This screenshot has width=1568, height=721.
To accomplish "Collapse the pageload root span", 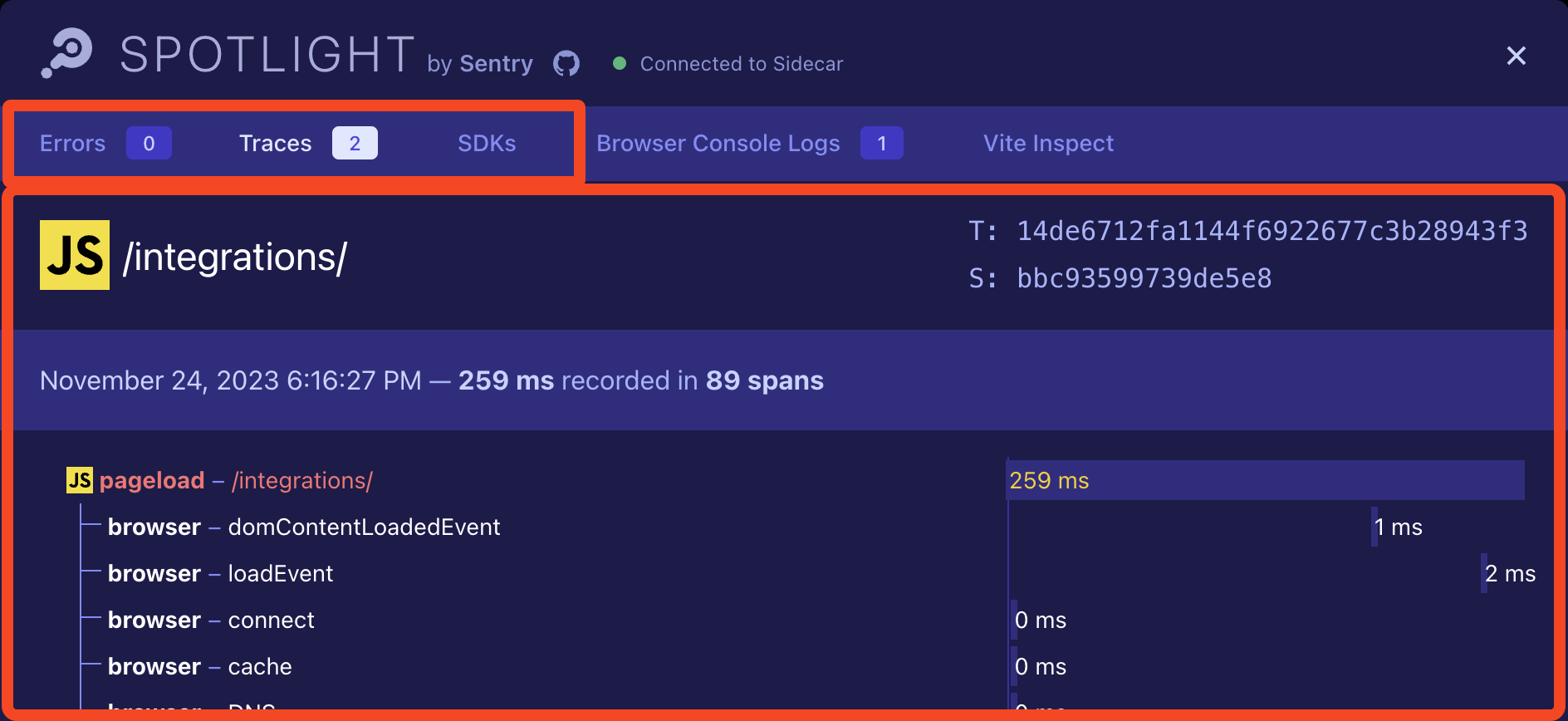I will point(152,480).
